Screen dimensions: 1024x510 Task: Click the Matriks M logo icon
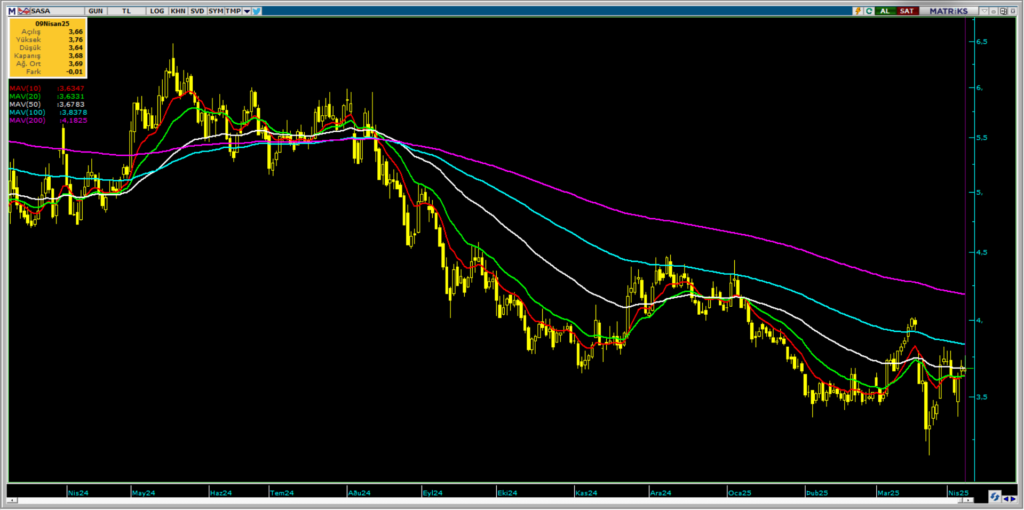tap(12, 10)
